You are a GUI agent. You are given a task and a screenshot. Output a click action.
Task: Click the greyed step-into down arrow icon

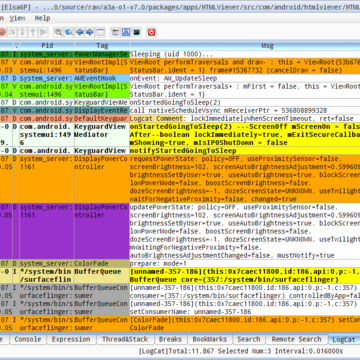pyautogui.click(x=22, y=32)
